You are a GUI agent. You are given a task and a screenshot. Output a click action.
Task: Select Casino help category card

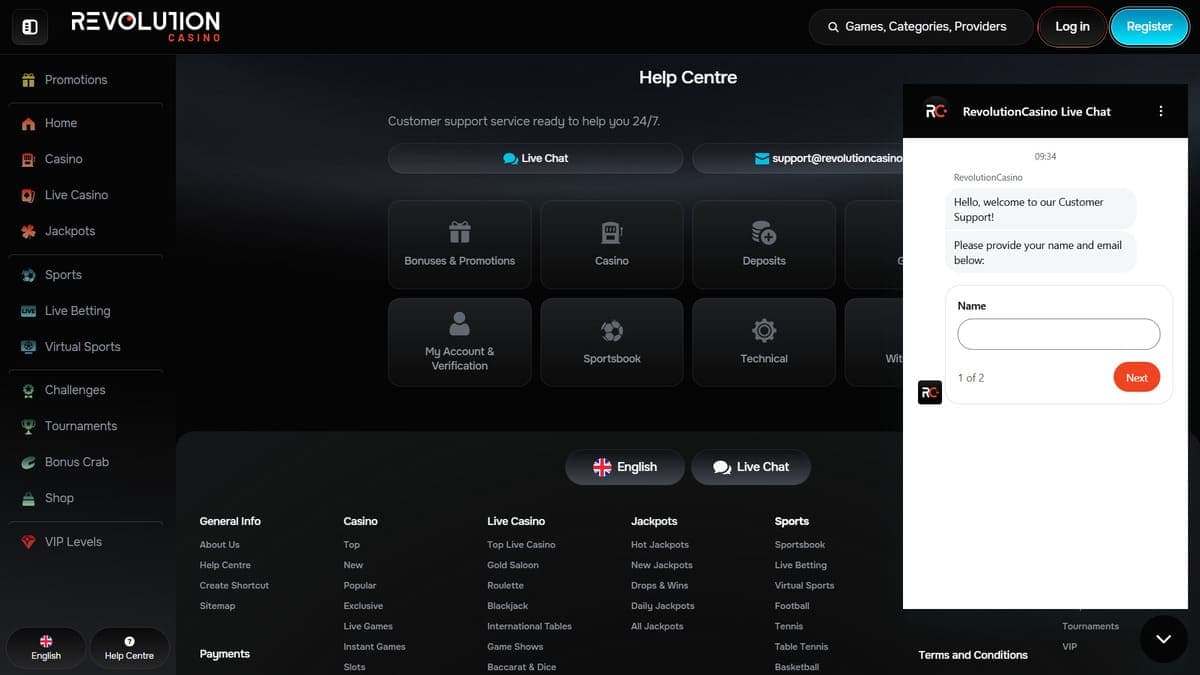pyautogui.click(x=612, y=245)
